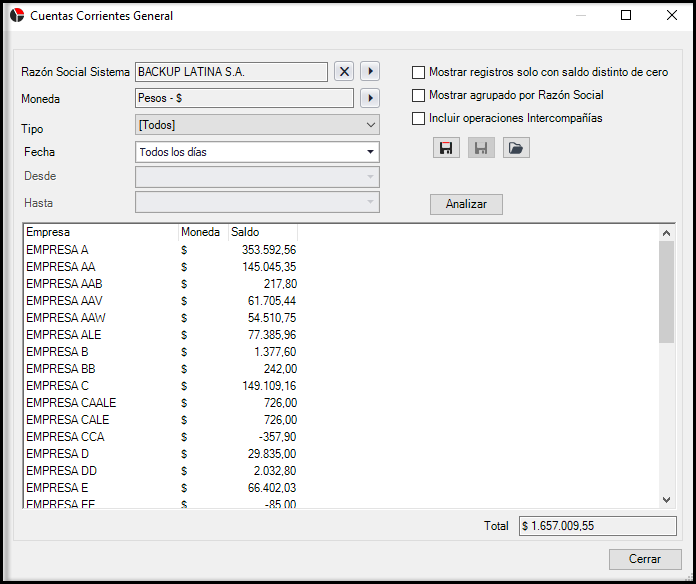Click saldo value 54.510,75
696x584 pixels.
[272, 318]
